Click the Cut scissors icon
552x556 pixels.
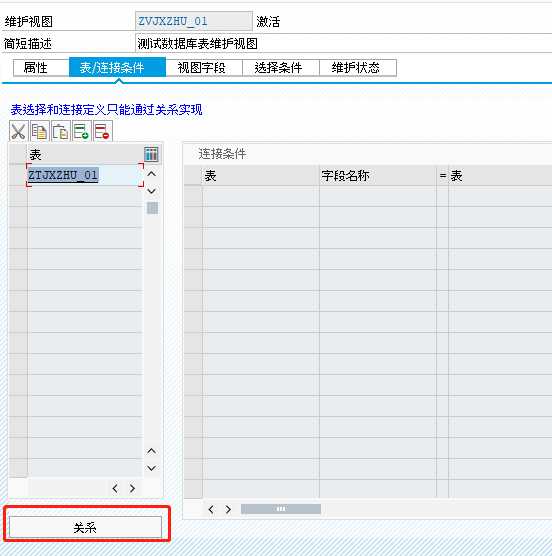point(18,131)
